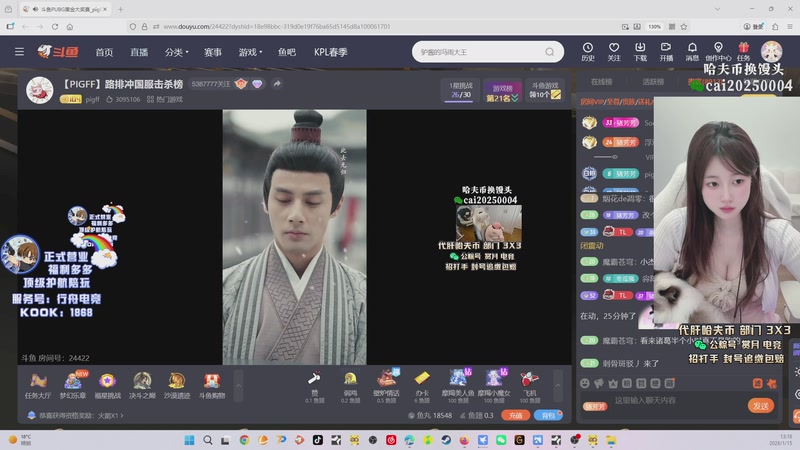Open 下载 client download
The width and height of the screenshot is (800, 450).
click(640, 52)
